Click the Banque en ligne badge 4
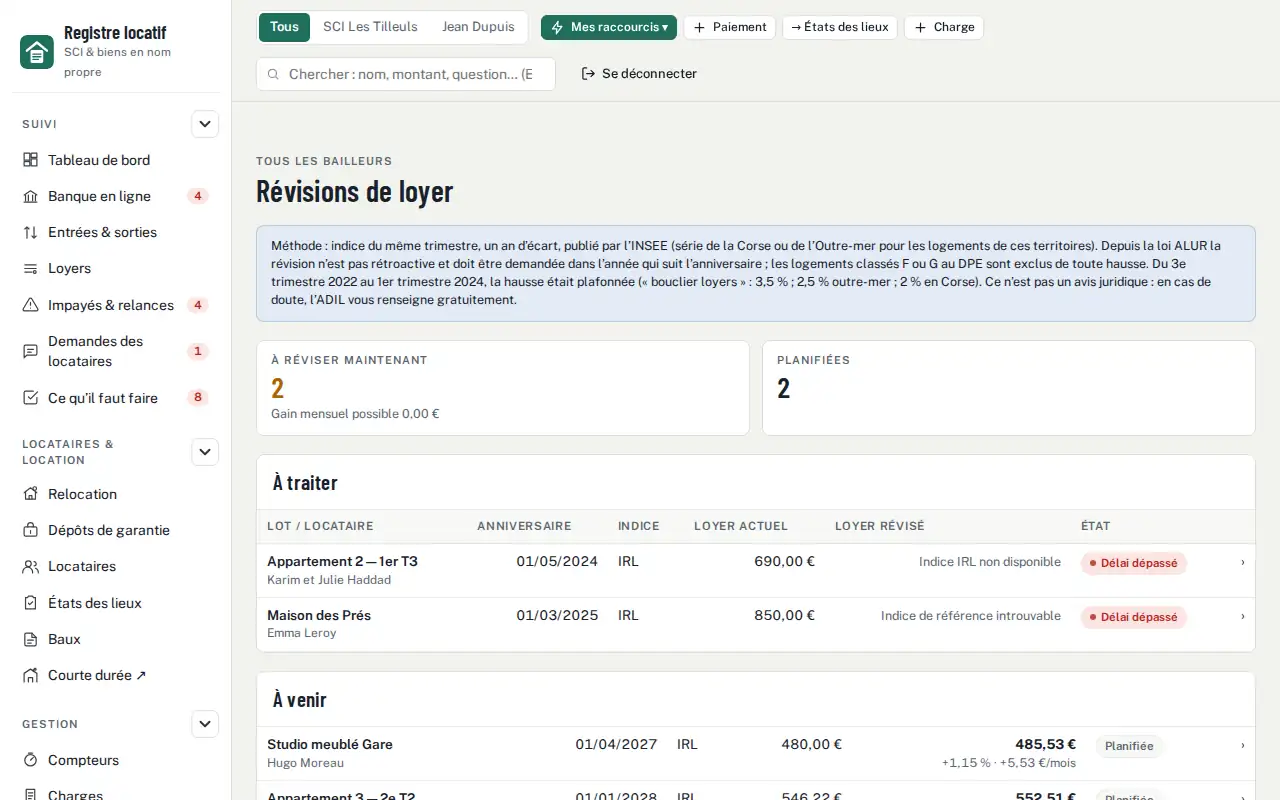This screenshot has width=1280, height=800. pyautogui.click(x=198, y=196)
